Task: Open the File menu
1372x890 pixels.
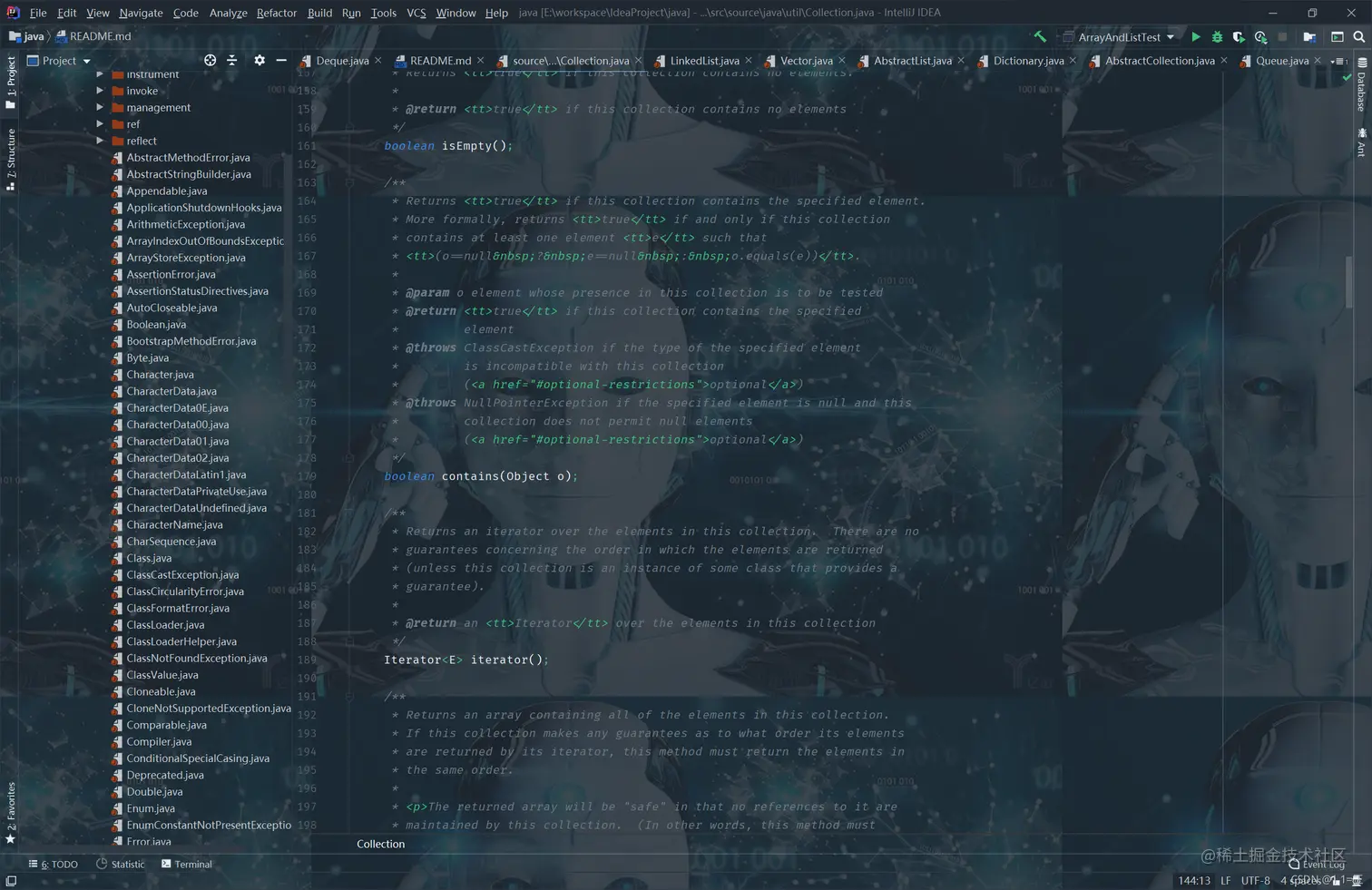Action: pyautogui.click(x=37, y=13)
